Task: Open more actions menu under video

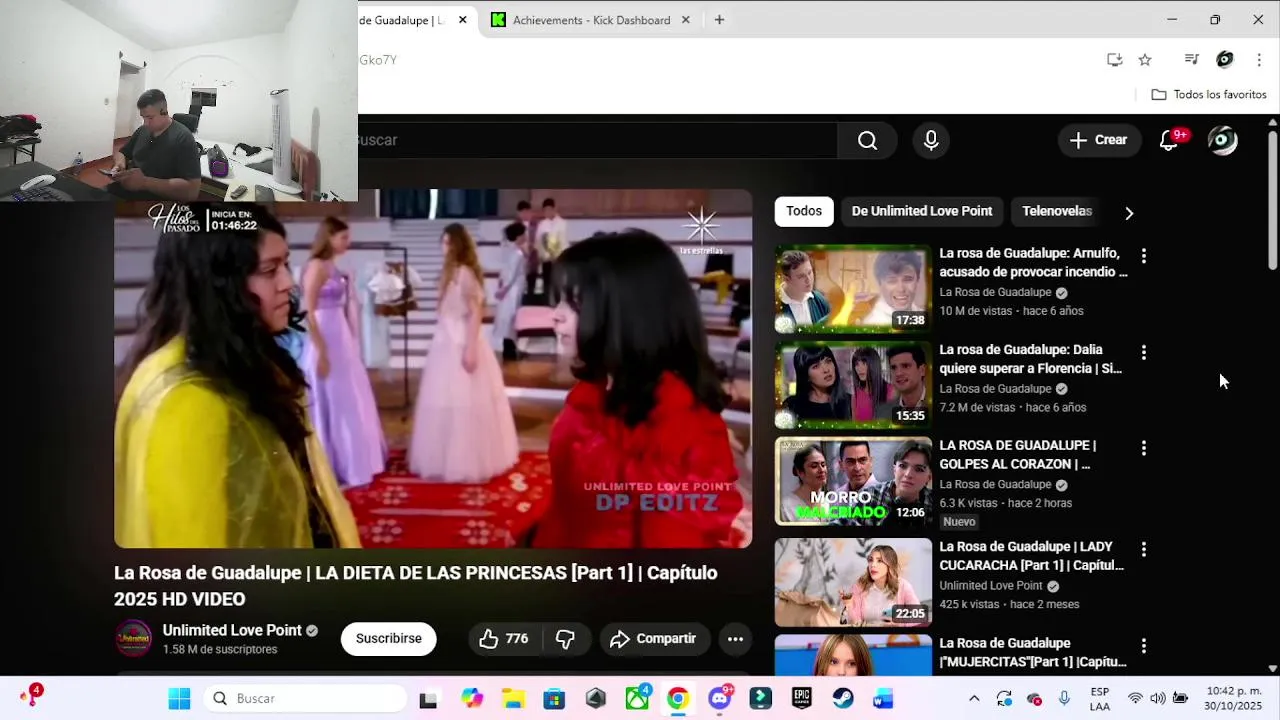Action: (x=735, y=639)
